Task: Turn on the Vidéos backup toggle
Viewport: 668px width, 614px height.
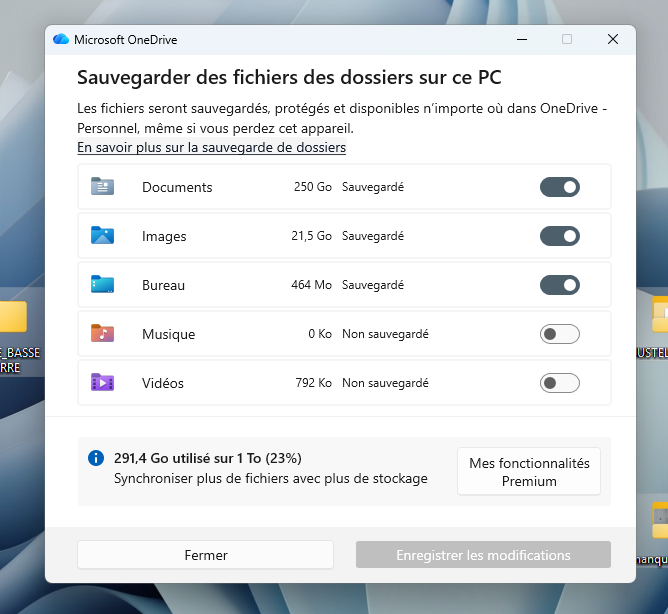Action: [559, 383]
